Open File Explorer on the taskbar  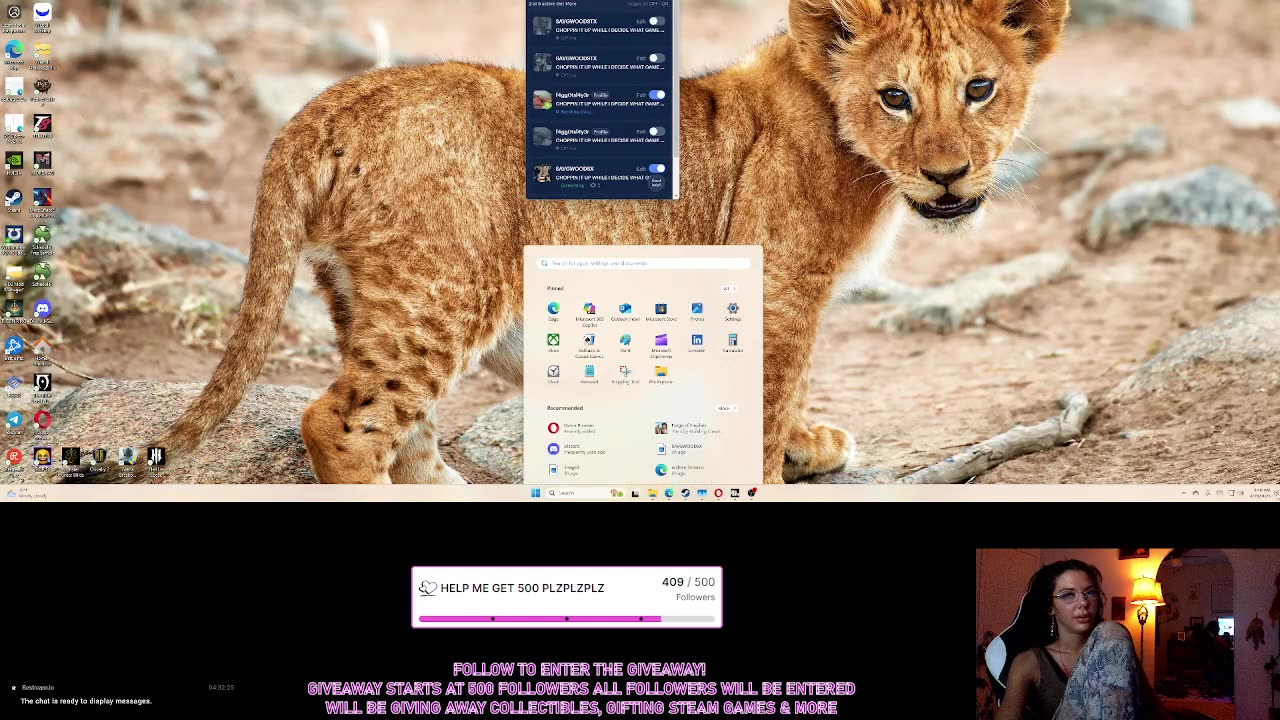(x=652, y=493)
